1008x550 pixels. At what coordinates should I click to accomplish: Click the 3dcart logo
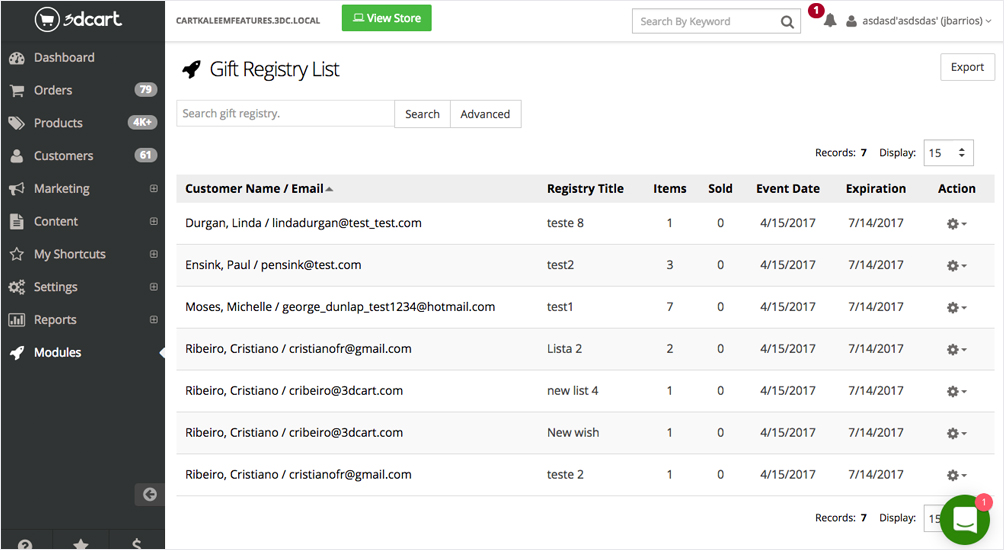coord(78,20)
